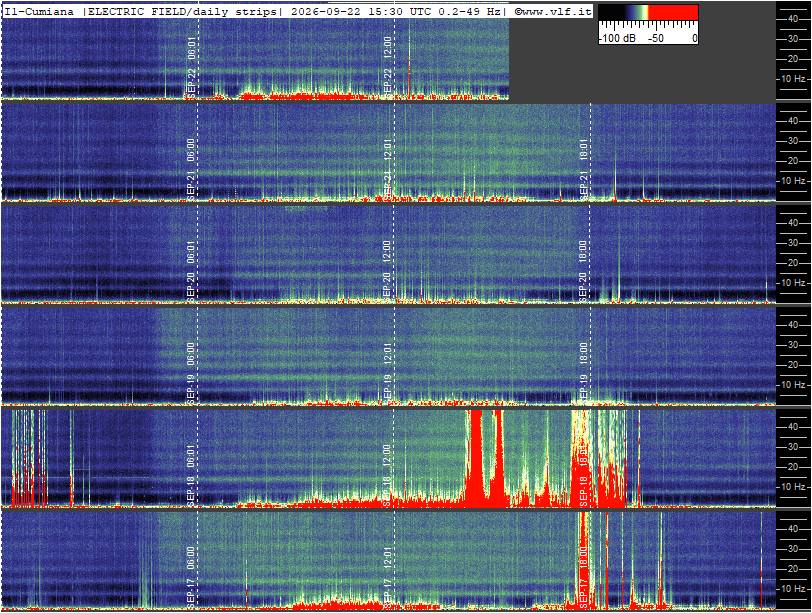
Task: Select the "ELECTRIC FIELD/daily strips" title text
Action: pyautogui.click(x=182, y=11)
